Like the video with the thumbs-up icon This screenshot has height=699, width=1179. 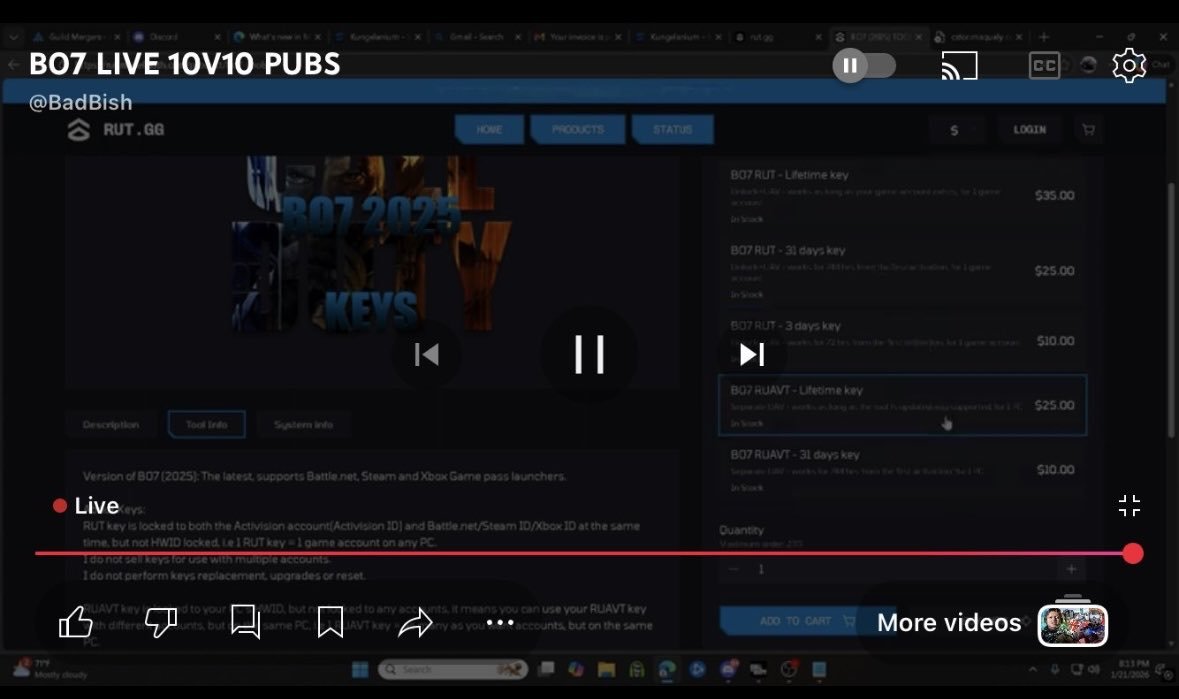(x=76, y=622)
